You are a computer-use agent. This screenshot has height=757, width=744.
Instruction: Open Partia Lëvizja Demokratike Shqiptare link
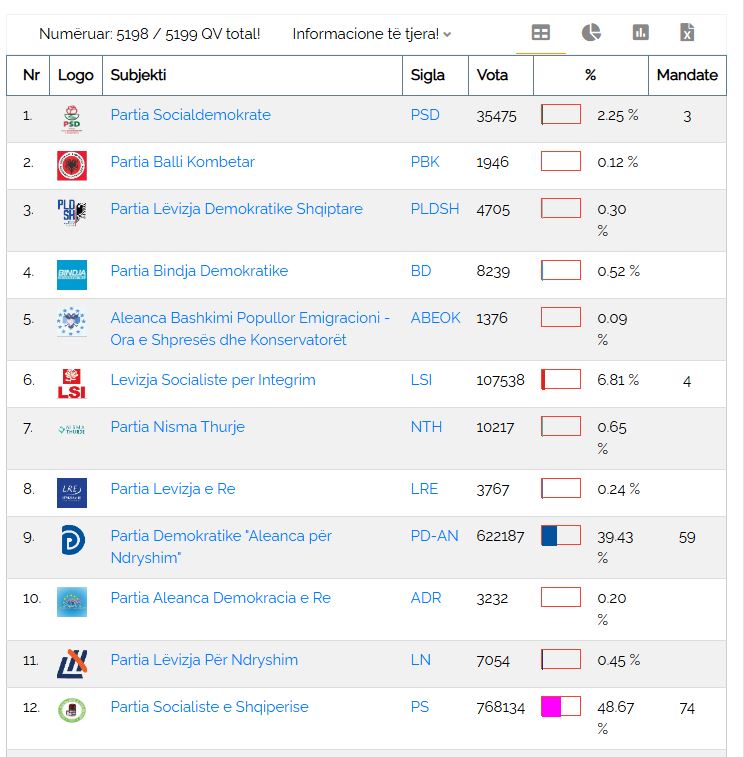point(237,209)
